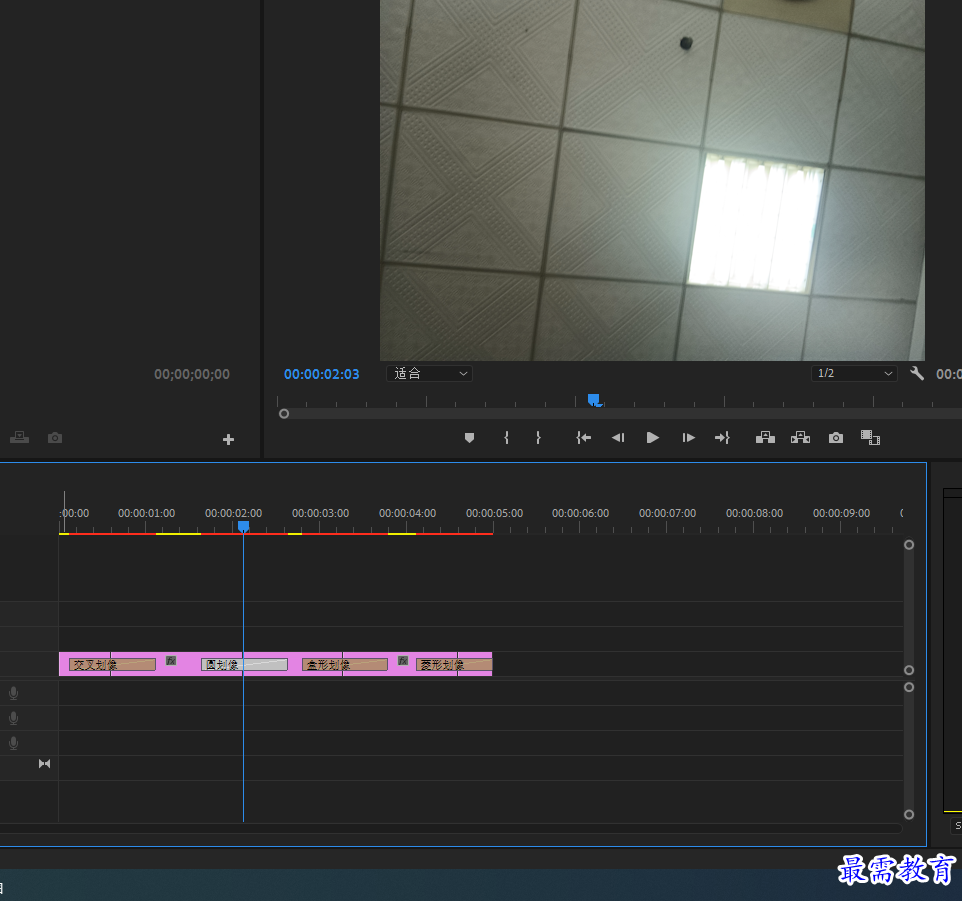Click the 00:00:04:00 ruler mark
Screen dimensions: 962x901
(407, 513)
